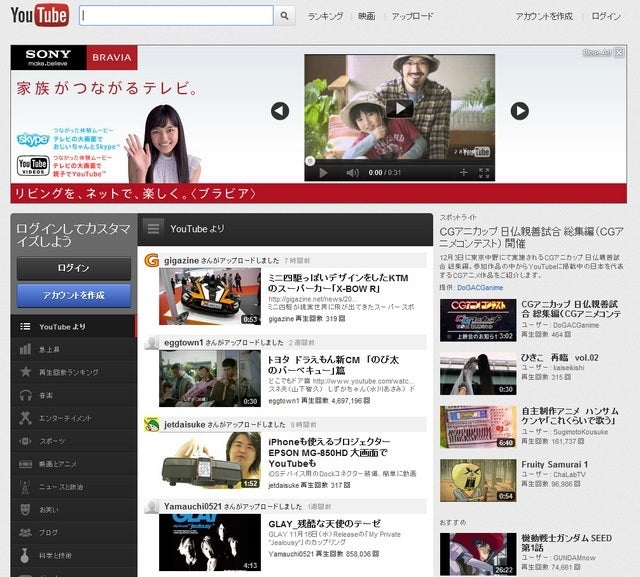Click eggtown1 channel avatar

click(151, 343)
